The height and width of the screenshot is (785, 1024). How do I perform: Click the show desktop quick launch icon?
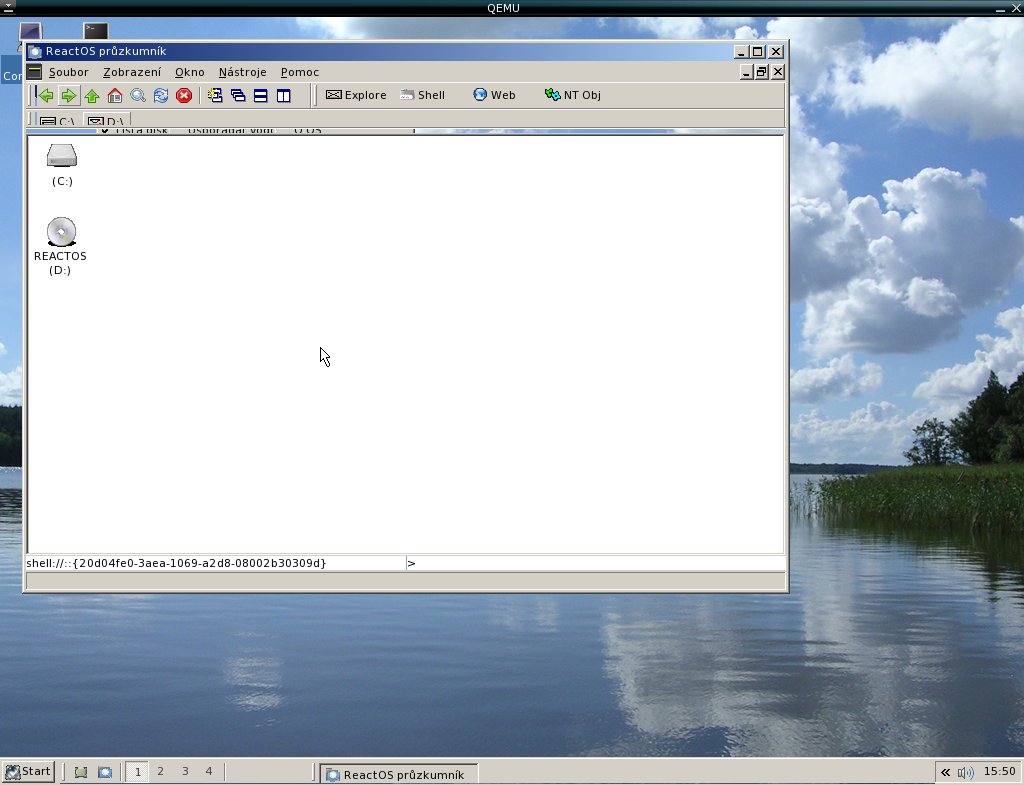[81, 772]
